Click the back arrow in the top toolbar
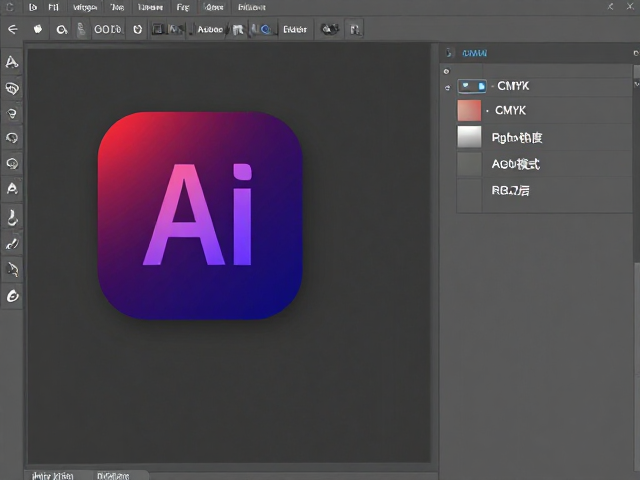The image size is (640, 480). point(13,29)
